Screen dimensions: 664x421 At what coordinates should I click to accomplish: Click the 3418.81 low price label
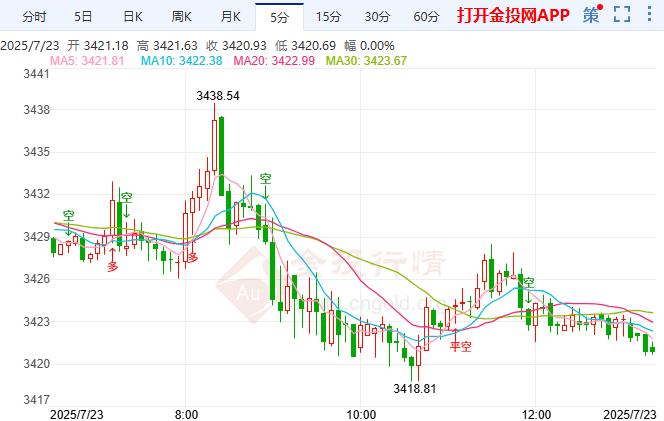point(415,389)
